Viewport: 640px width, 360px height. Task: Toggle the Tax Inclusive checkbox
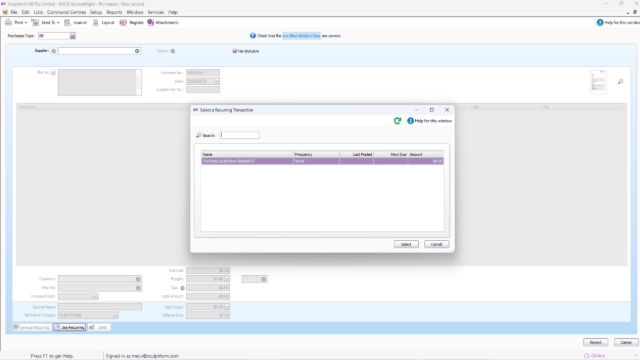pyautogui.click(x=235, y=51)
